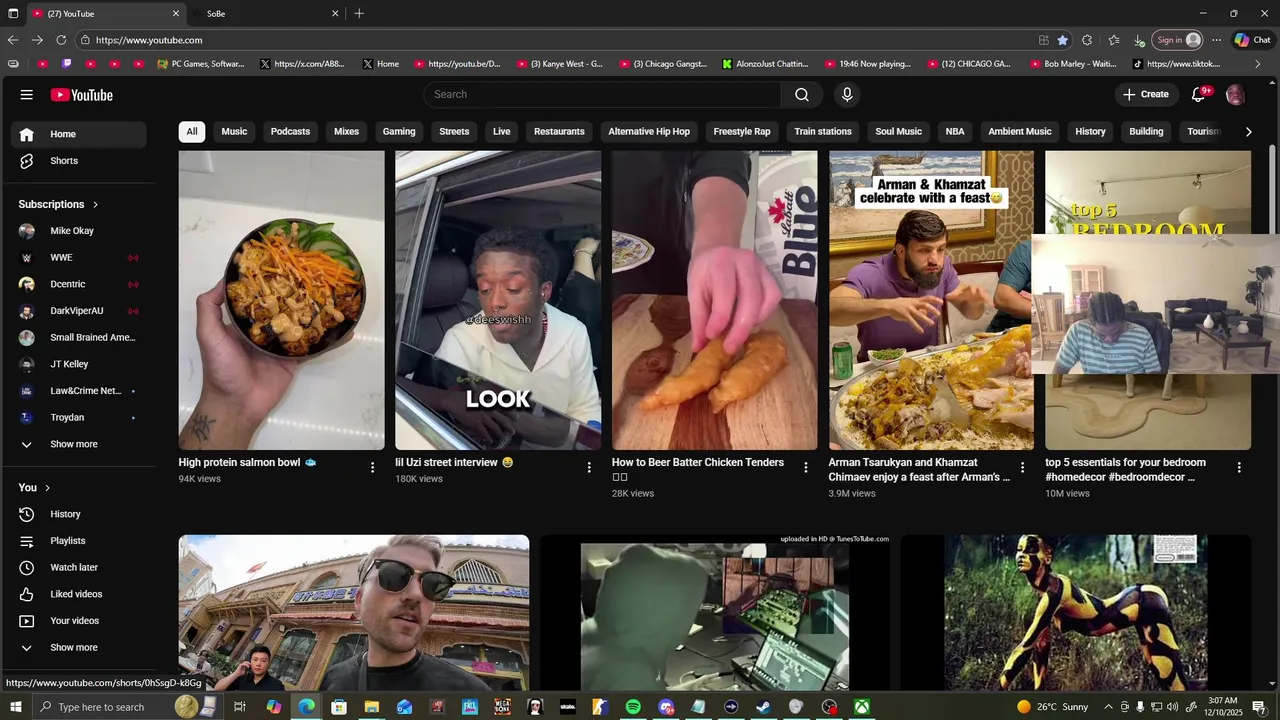The image size is (1280, 720).
Task: Open the You section heading
Action: click(x=34, y=488)
